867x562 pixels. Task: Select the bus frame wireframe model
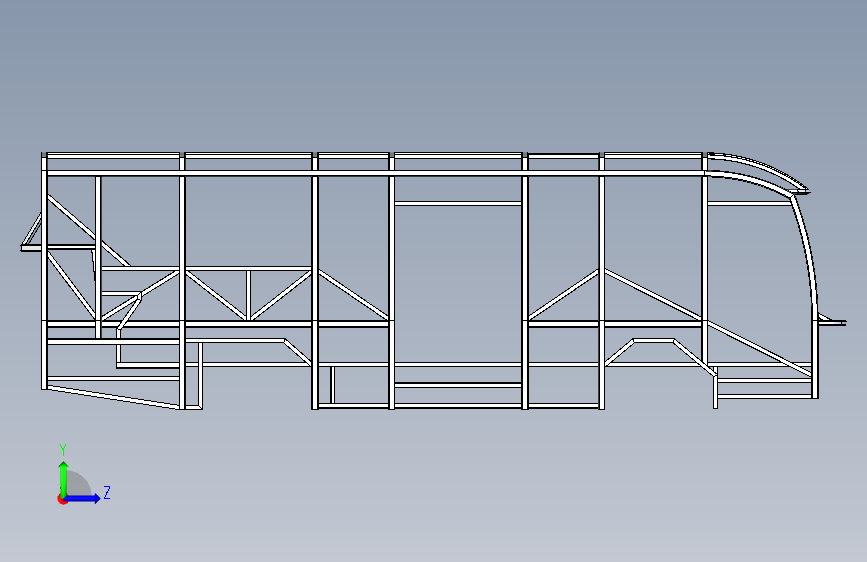click(x=434, y=281)
